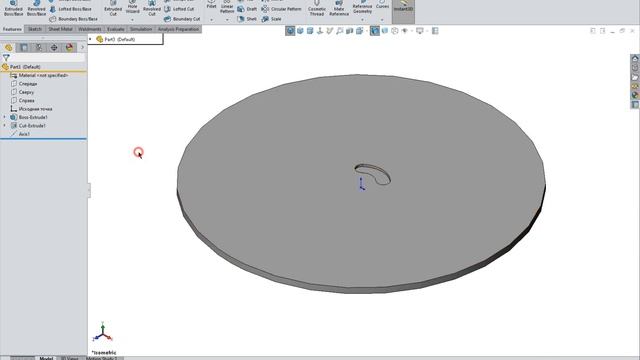Select the Revolved Cut tool
Viewport: 640px width, 360px height.
(x=152, y=8)
